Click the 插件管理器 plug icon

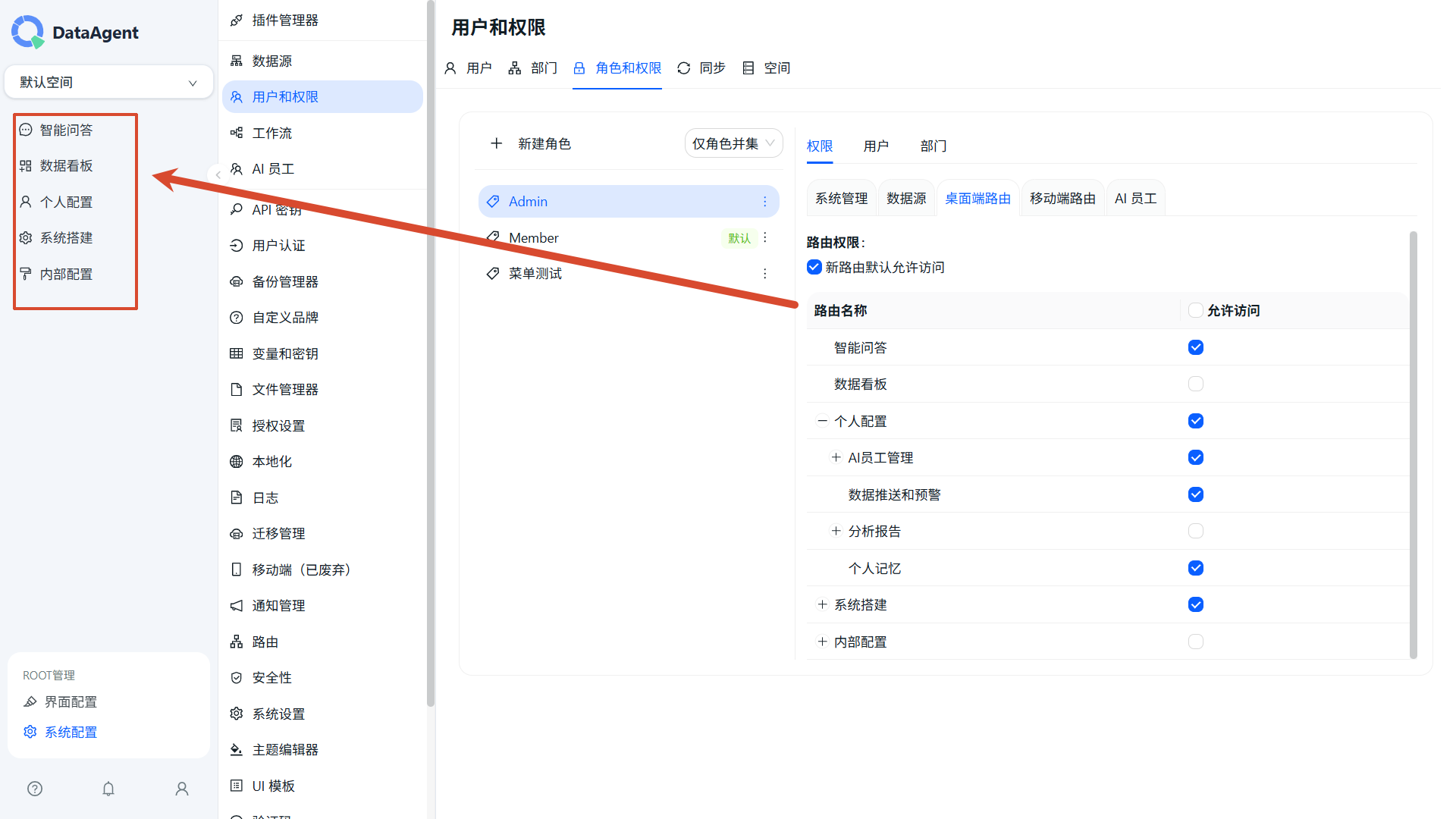tap(237, 20)
